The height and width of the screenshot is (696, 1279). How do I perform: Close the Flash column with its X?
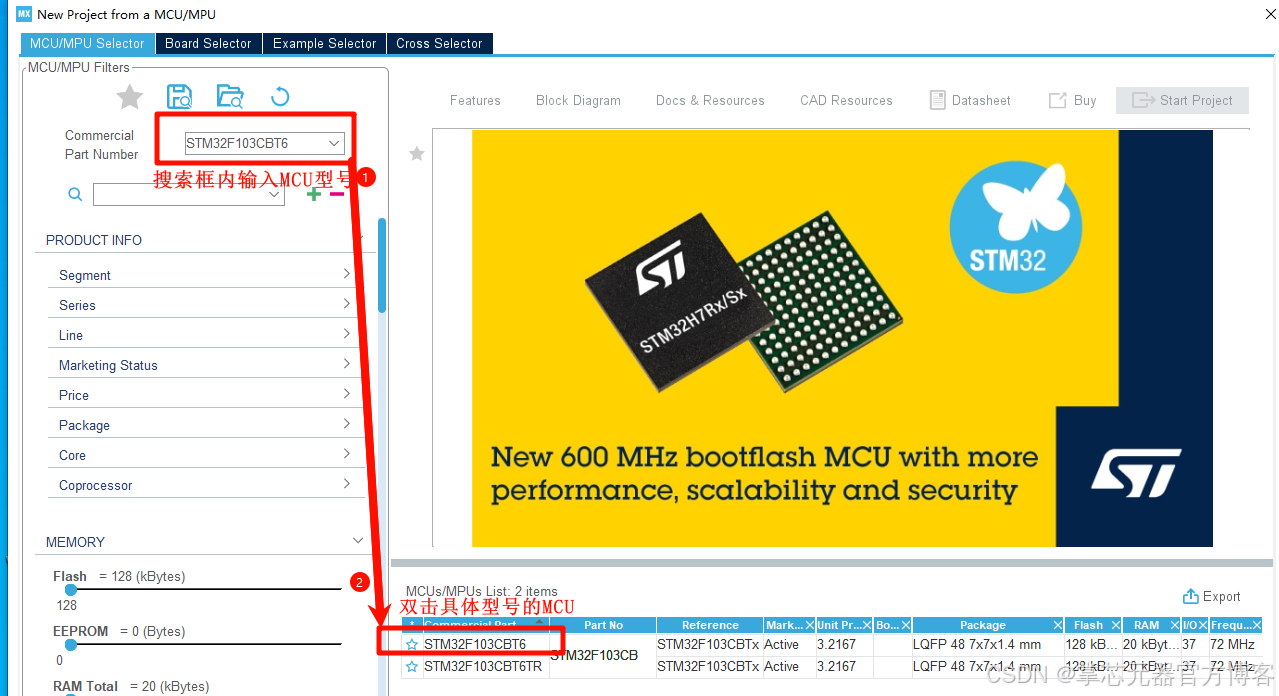point(1115,626)
